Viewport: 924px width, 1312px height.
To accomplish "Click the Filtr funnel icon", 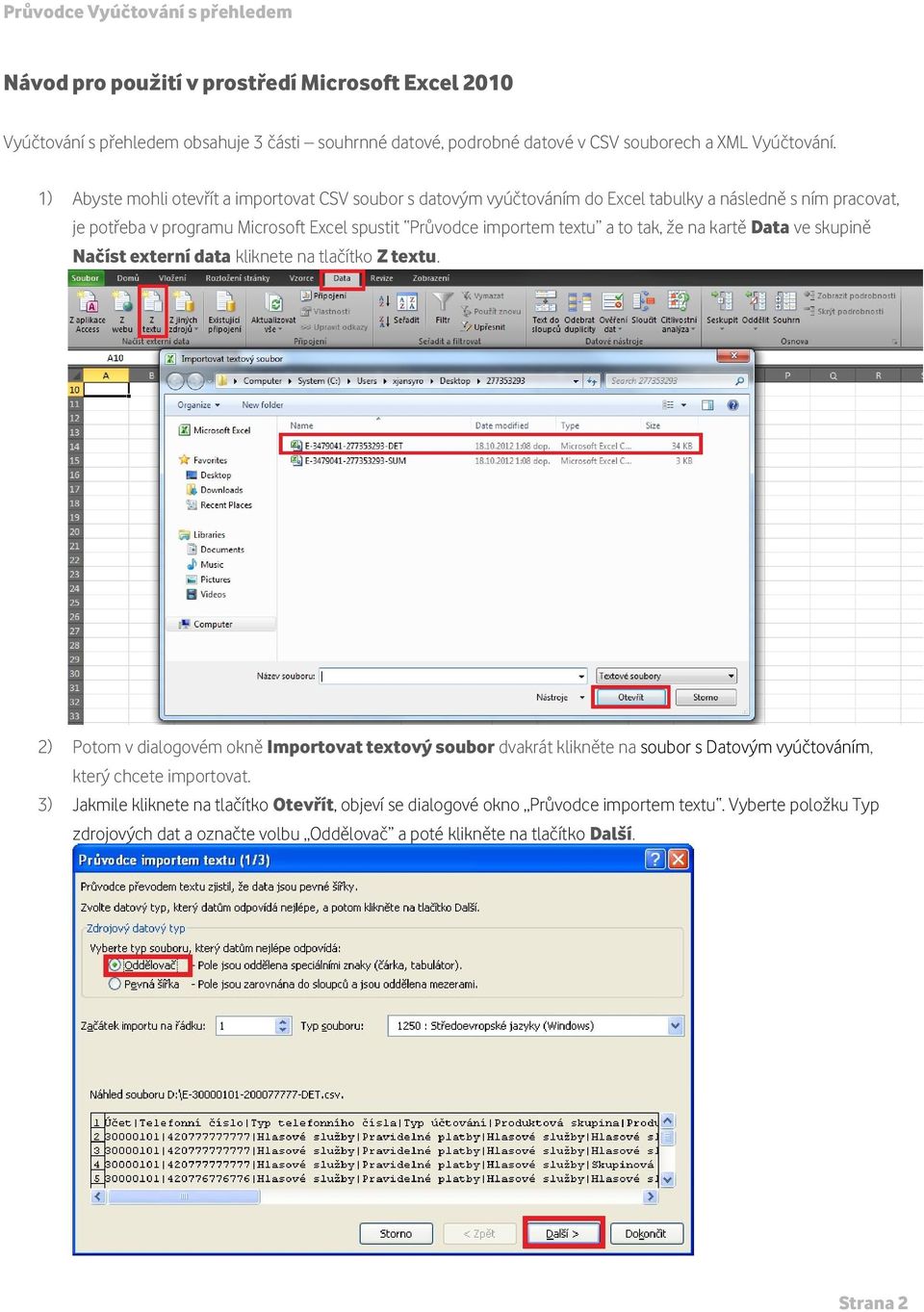I will pyautogui.click(x=443, y=309).
